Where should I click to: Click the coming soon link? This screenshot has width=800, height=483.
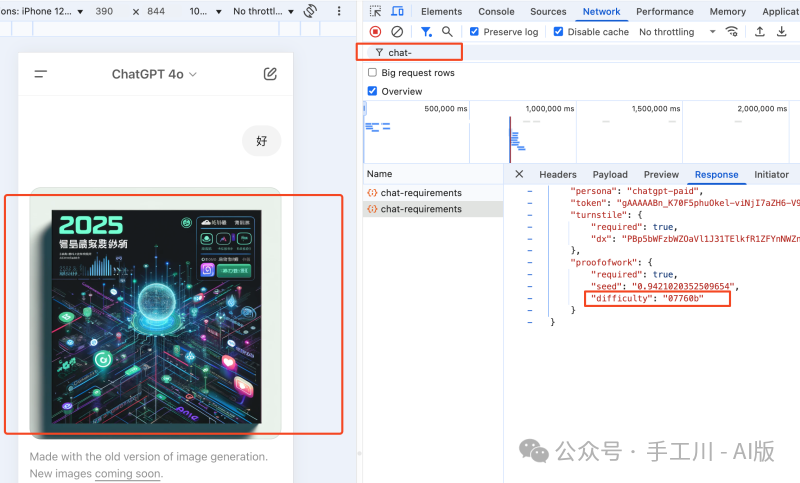click(x=127, y=473)
